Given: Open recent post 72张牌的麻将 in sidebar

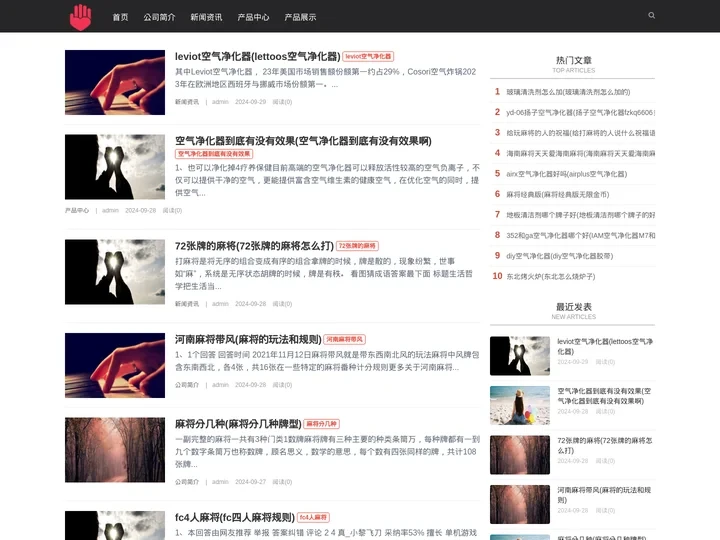Looking at the screenshot, I should 604,446.
